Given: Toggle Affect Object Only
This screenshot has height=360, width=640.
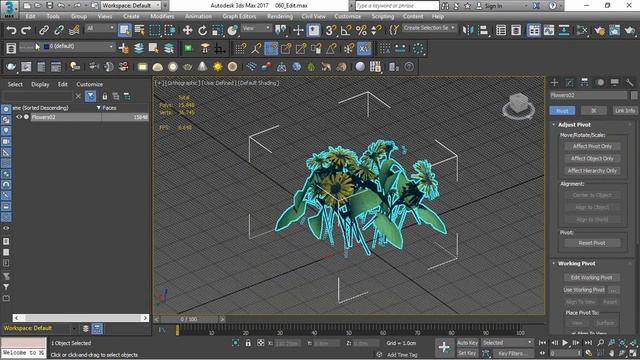Looking at the screenshot, I should tap(592, 158).
